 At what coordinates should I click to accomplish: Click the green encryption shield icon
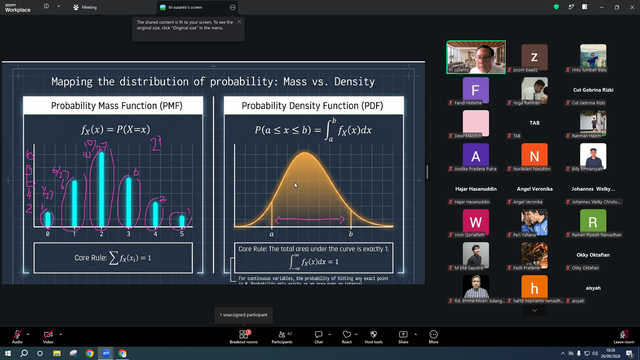556,7
